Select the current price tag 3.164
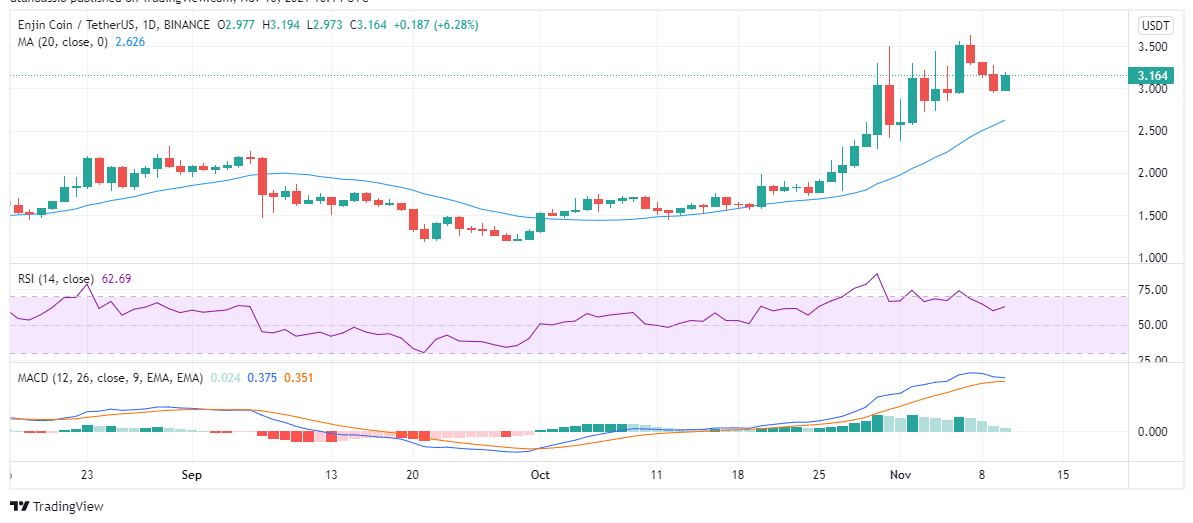Screen dimensions: 1193x523 [1152, 75]
